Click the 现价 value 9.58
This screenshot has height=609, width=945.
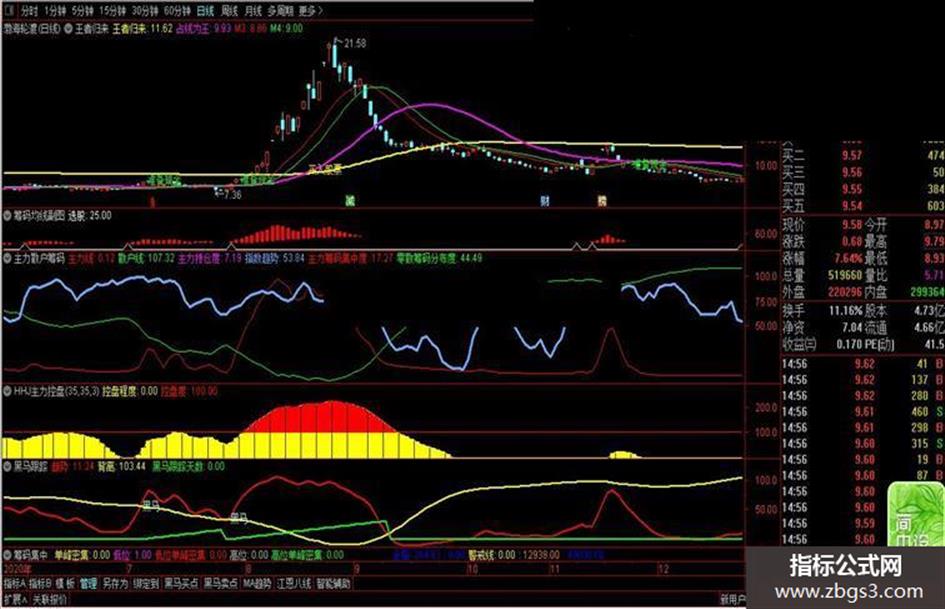852,225
